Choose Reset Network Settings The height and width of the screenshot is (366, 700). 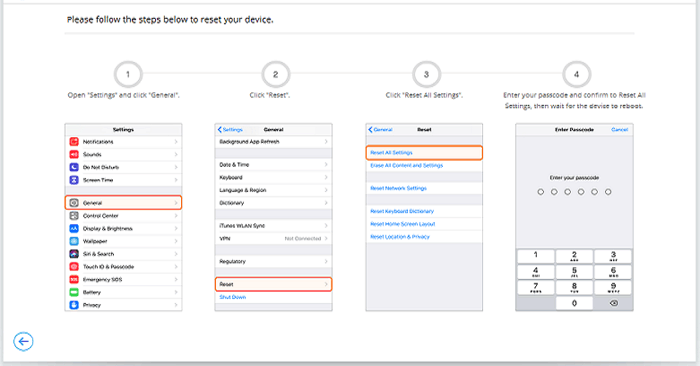pyautogui.click(x=399, y=188)
